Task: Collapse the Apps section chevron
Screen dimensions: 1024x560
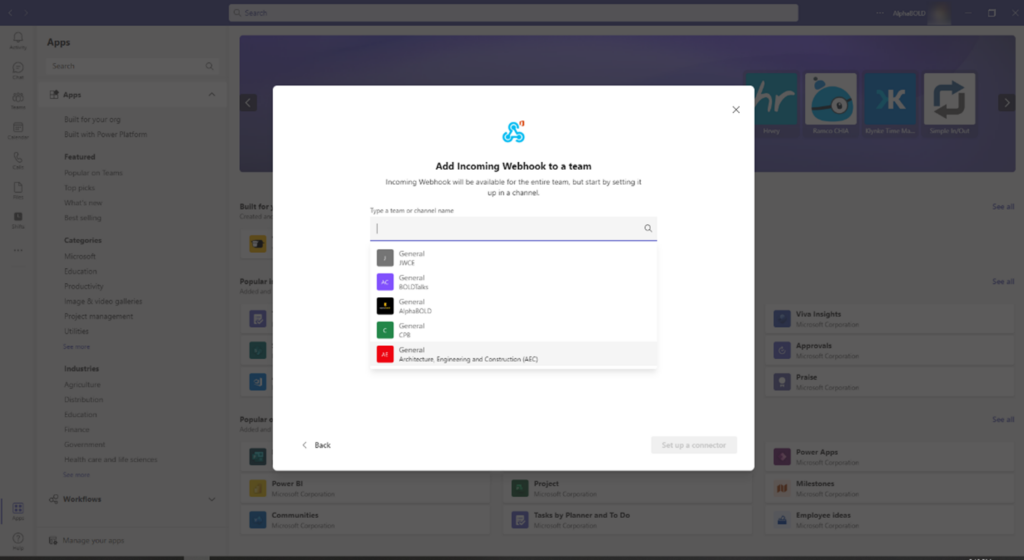Action: [x=211, y=95]
